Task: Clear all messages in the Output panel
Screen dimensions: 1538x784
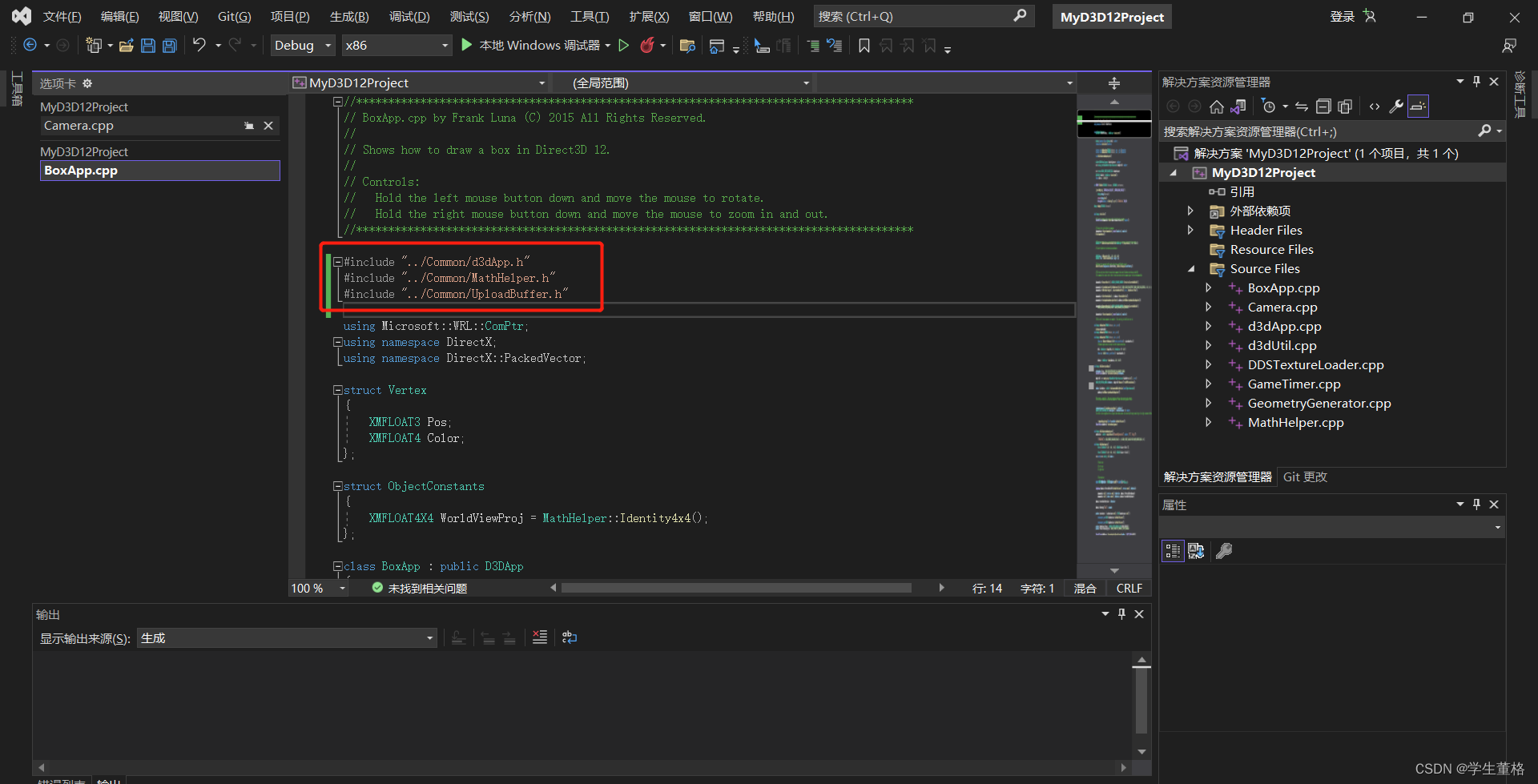Action: point(539,637)
